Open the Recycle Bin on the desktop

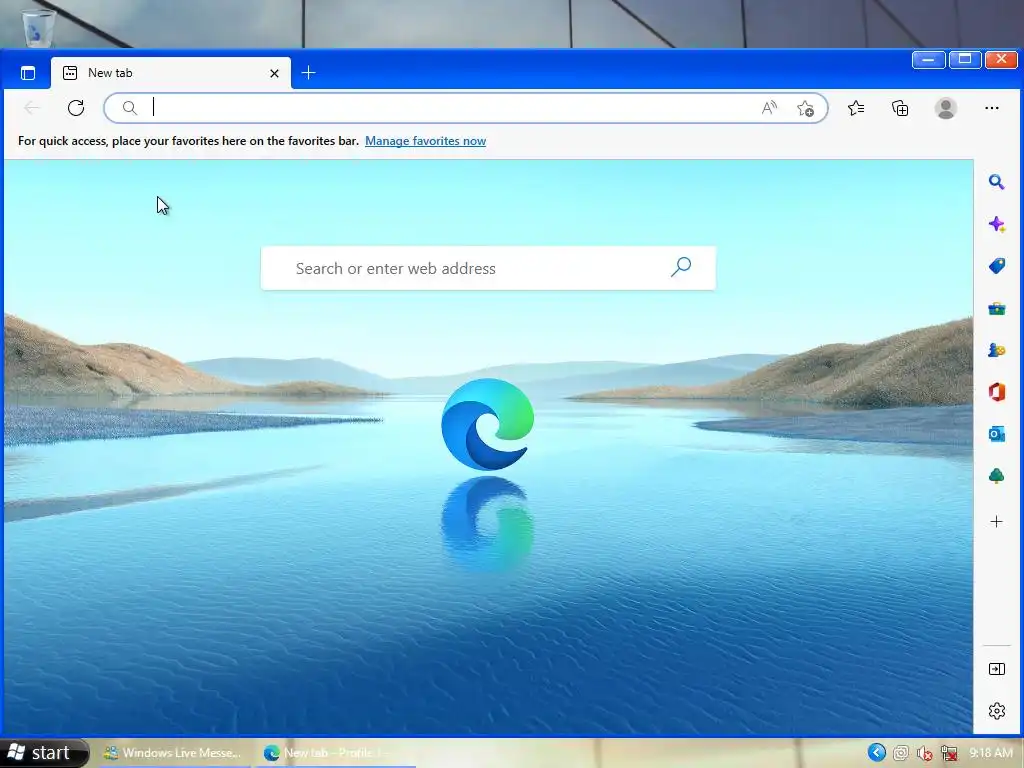[x=39, y=28]
